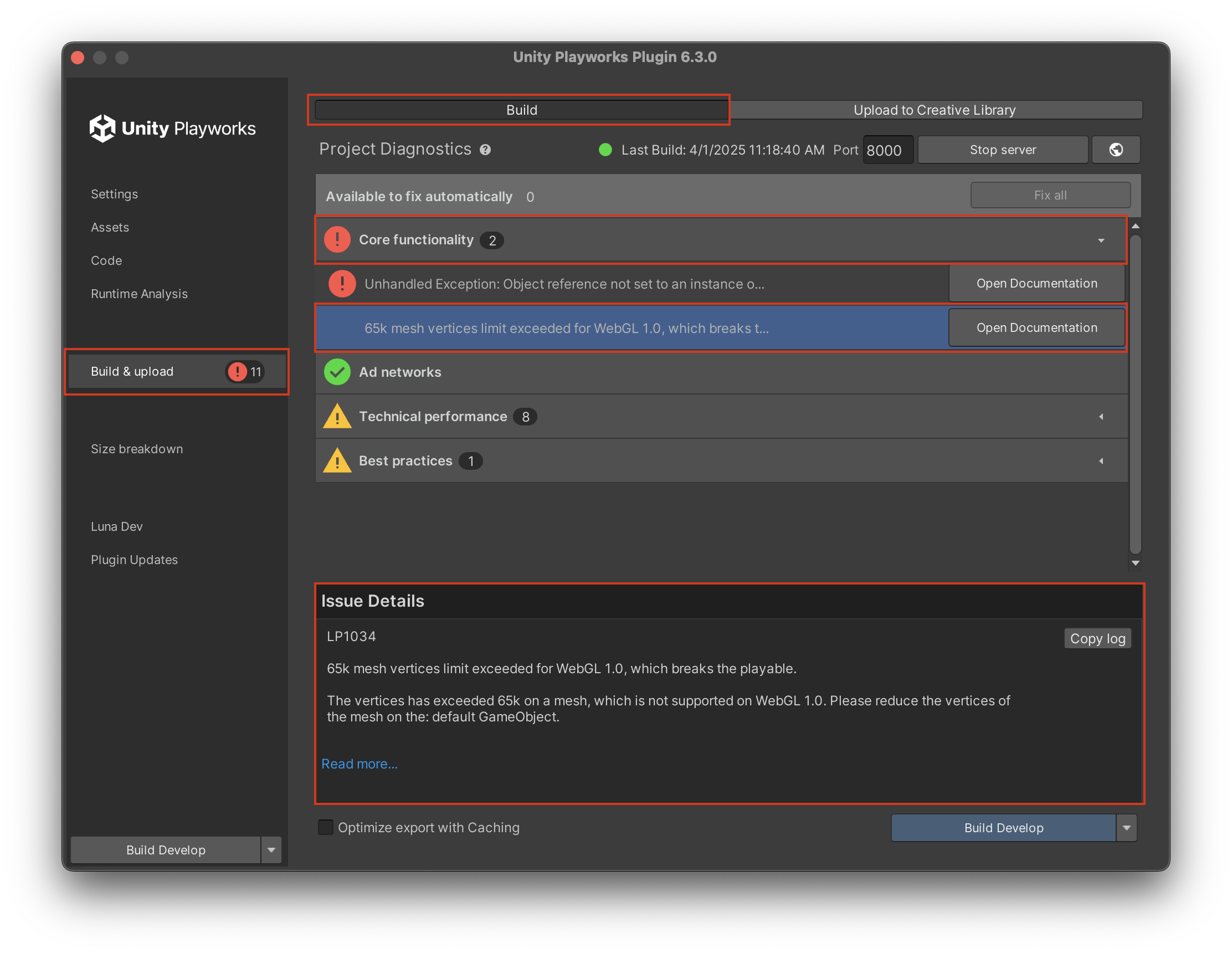Open Size breakdown in the sidebar
Image resolution: width=1232 pixels, height=953 pixels.
pyautogui.click(x=137, y=449)
